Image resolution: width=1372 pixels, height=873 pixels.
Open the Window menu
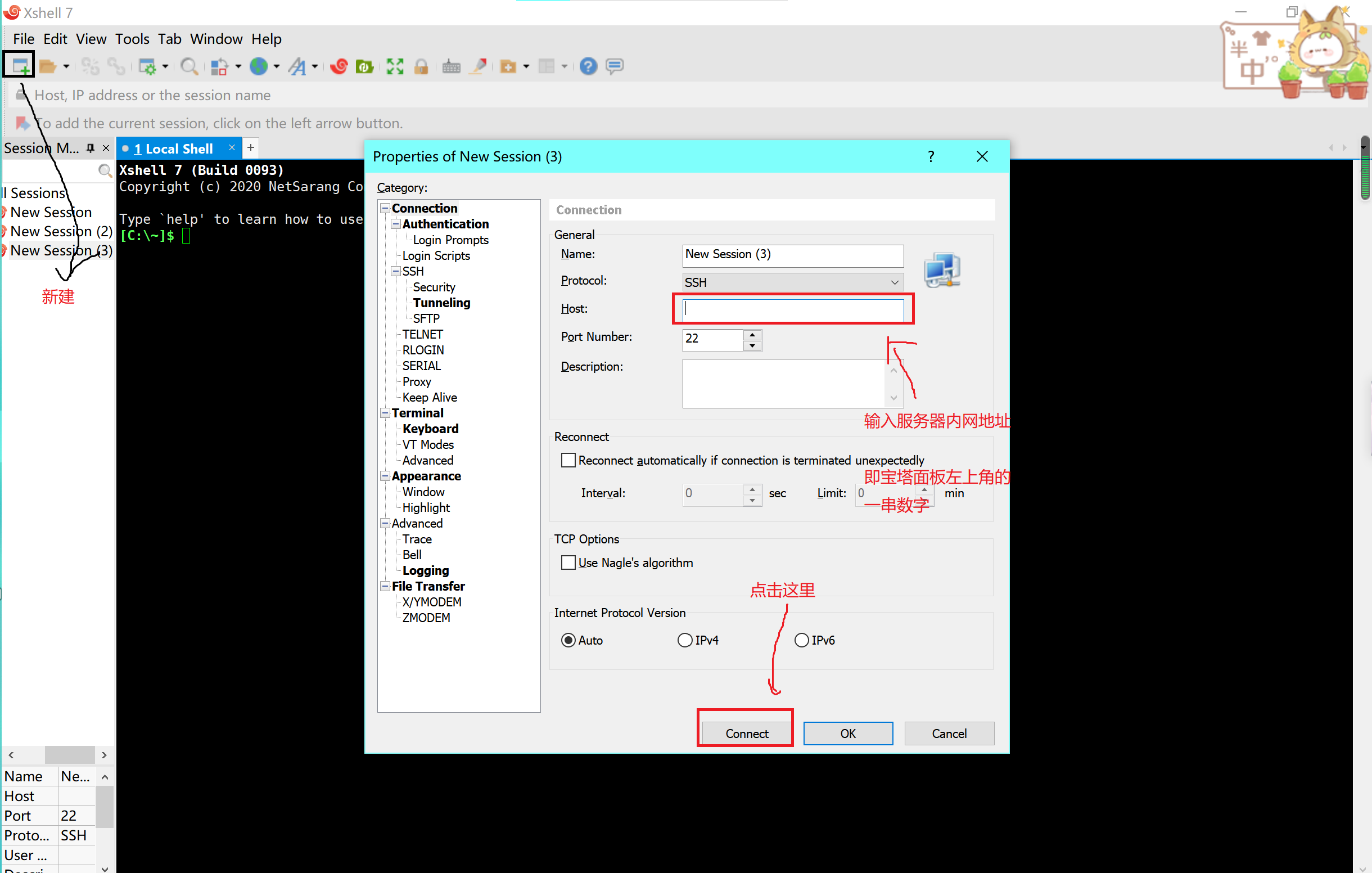pyautogui.click(x=216, y=39)
